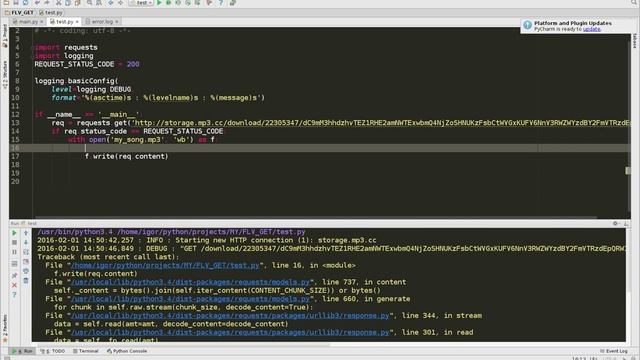The image size is (640, 360).
Task: Open the Run panel gear settings menu
Action: pyautogui.click(x=616, y=223)
